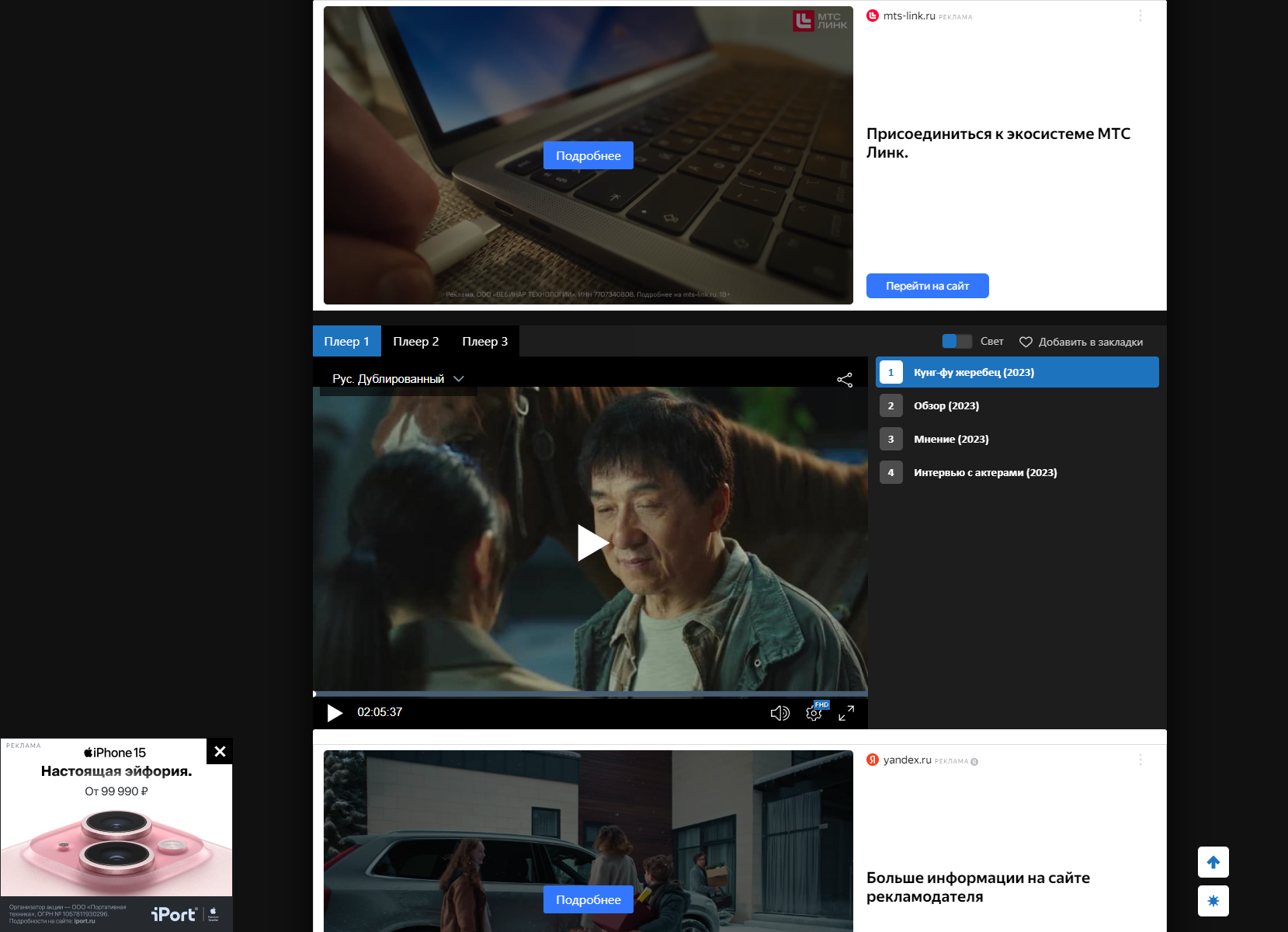Switch to the Плеер 2 tab
This screenshot has height=932, width=1288.
click(417, 341)
